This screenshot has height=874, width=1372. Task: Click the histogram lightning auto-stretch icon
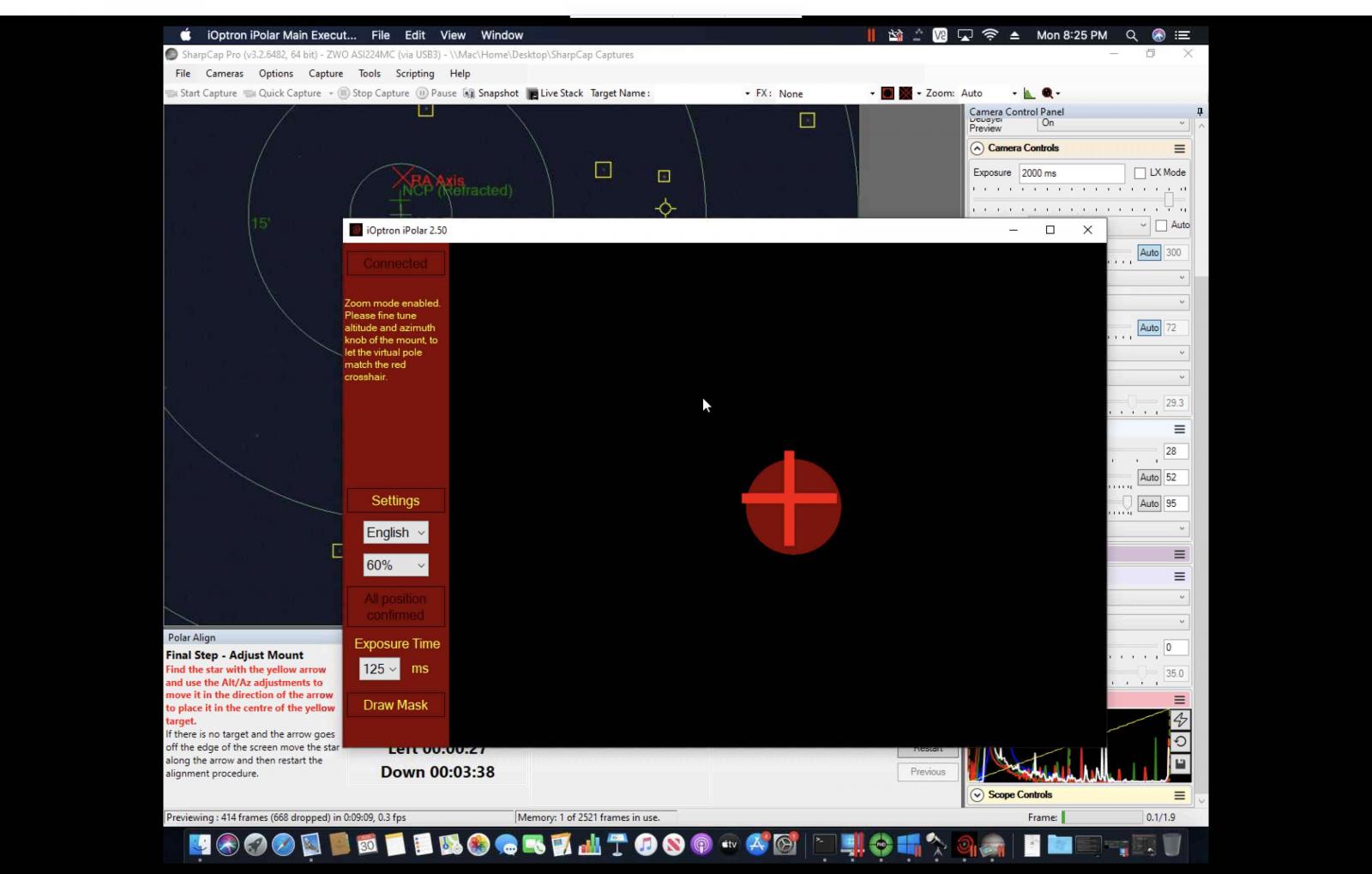pyautogui.click(x=1180, y=720)
